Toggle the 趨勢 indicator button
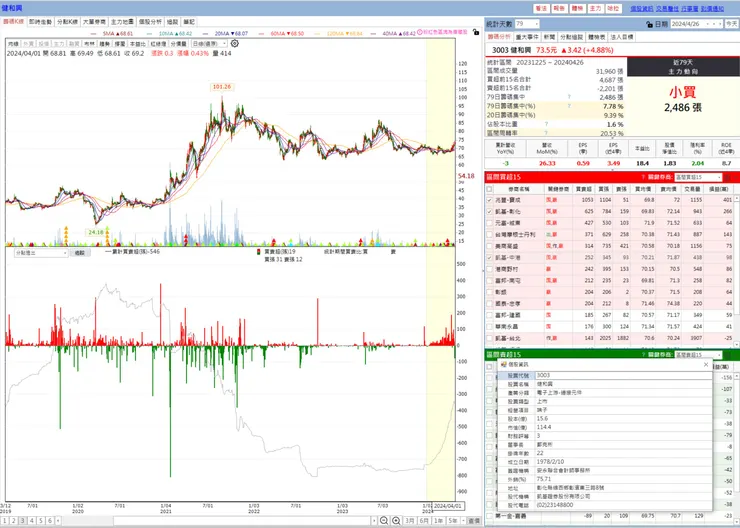Image resolution: width=740 pixels, height=528 pixels. [104, 43]
